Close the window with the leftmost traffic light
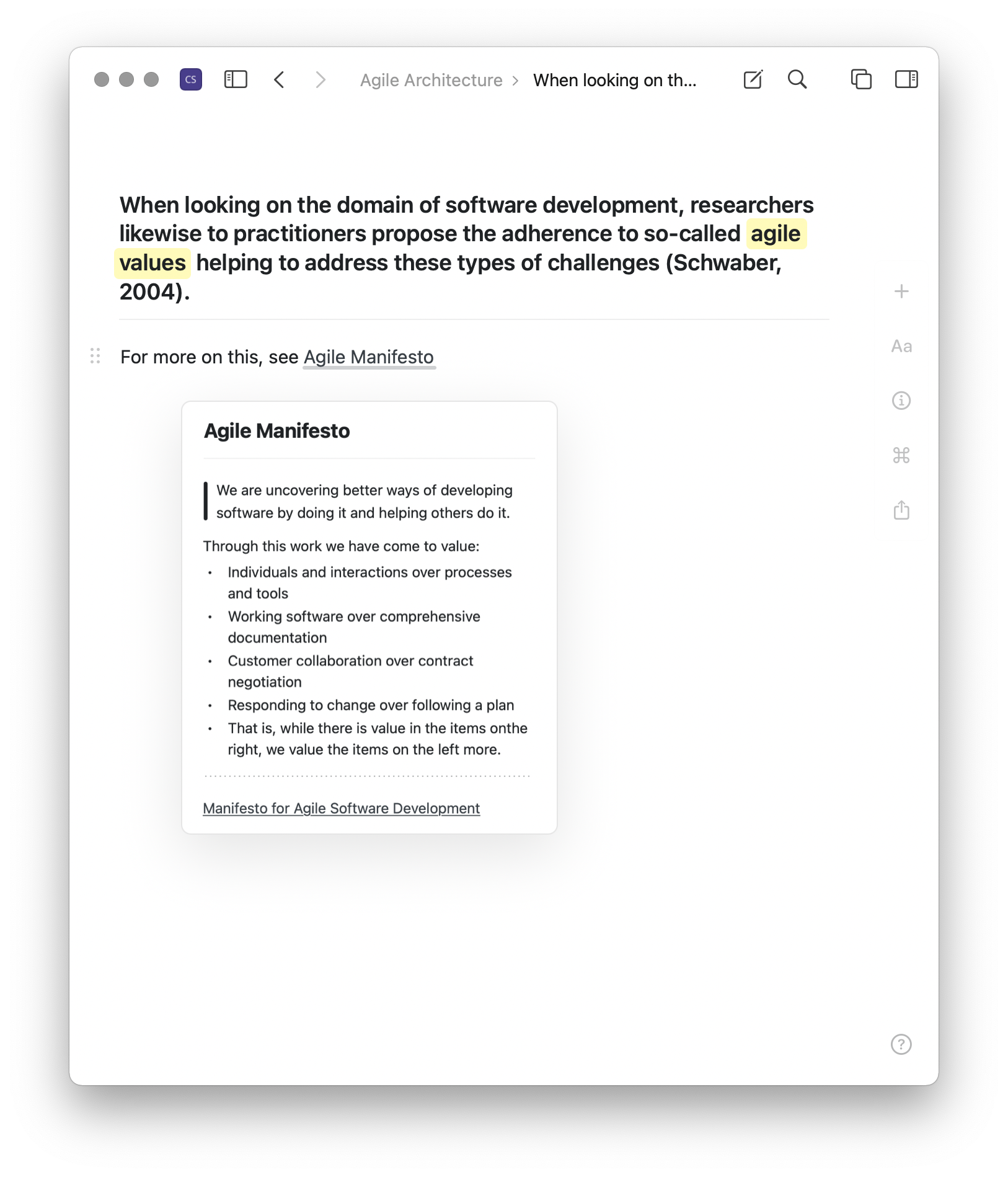The height and width of the screenshot is (1177, 1008). (x=102, y=79)
